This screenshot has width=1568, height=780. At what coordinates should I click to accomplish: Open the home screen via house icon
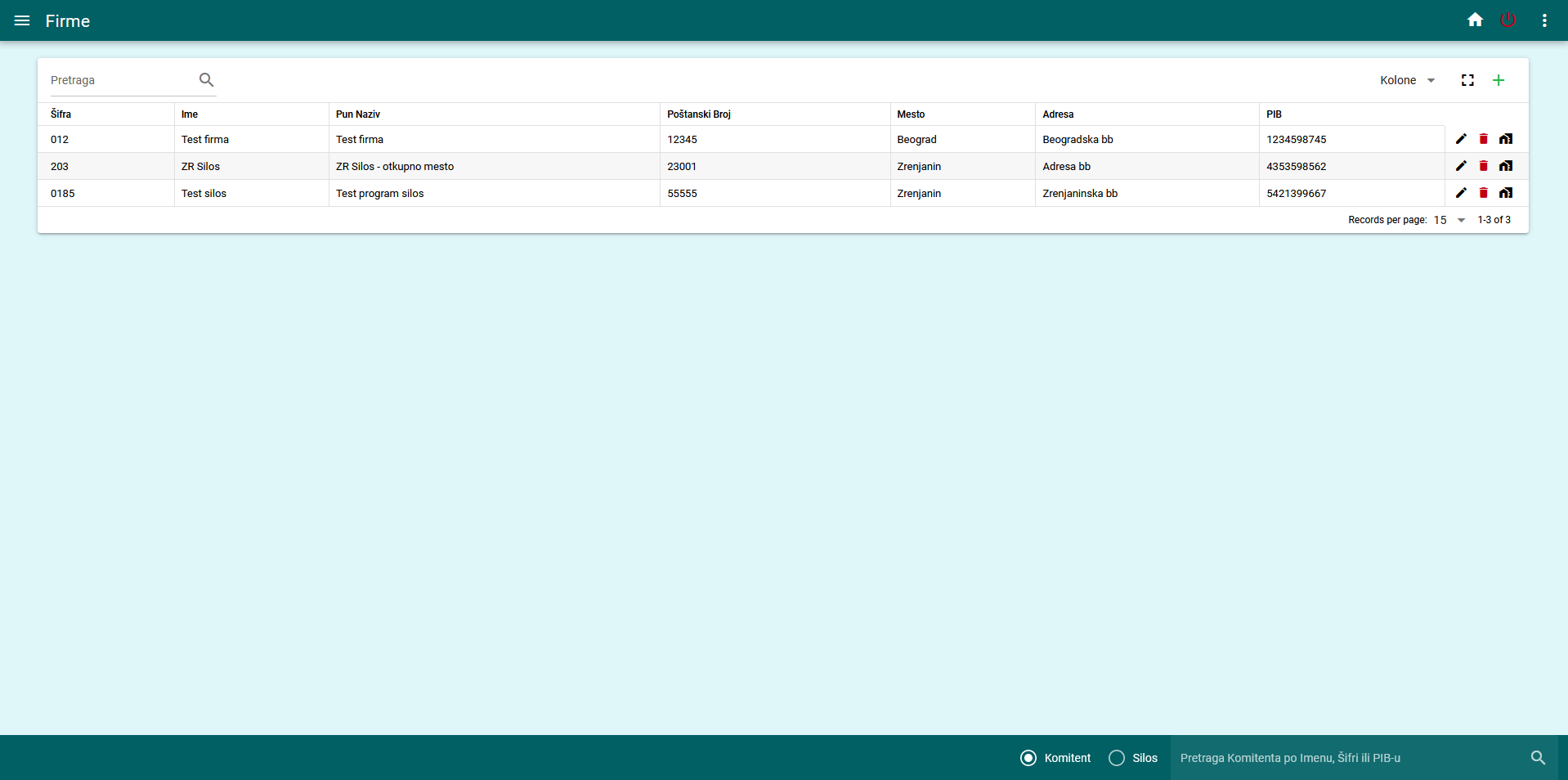click(1475, 20)
